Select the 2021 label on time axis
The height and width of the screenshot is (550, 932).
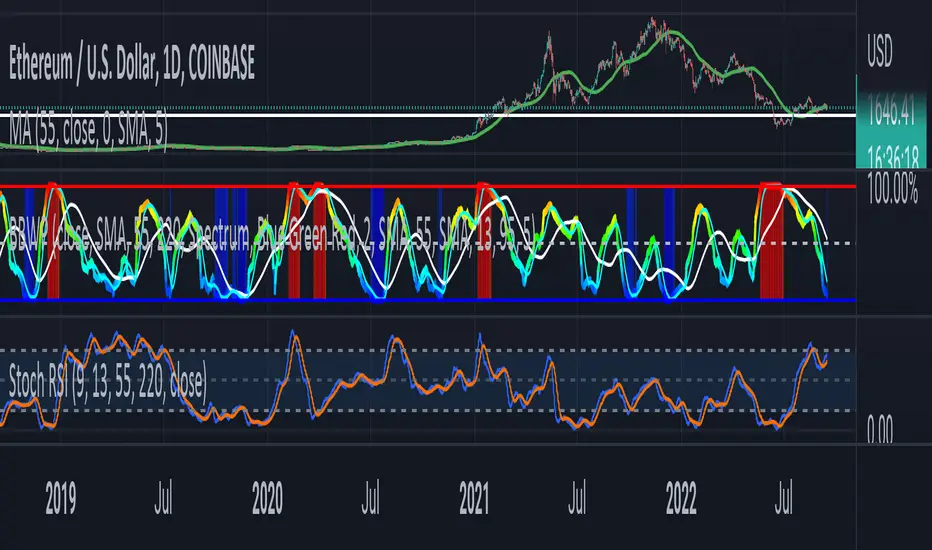474,499
